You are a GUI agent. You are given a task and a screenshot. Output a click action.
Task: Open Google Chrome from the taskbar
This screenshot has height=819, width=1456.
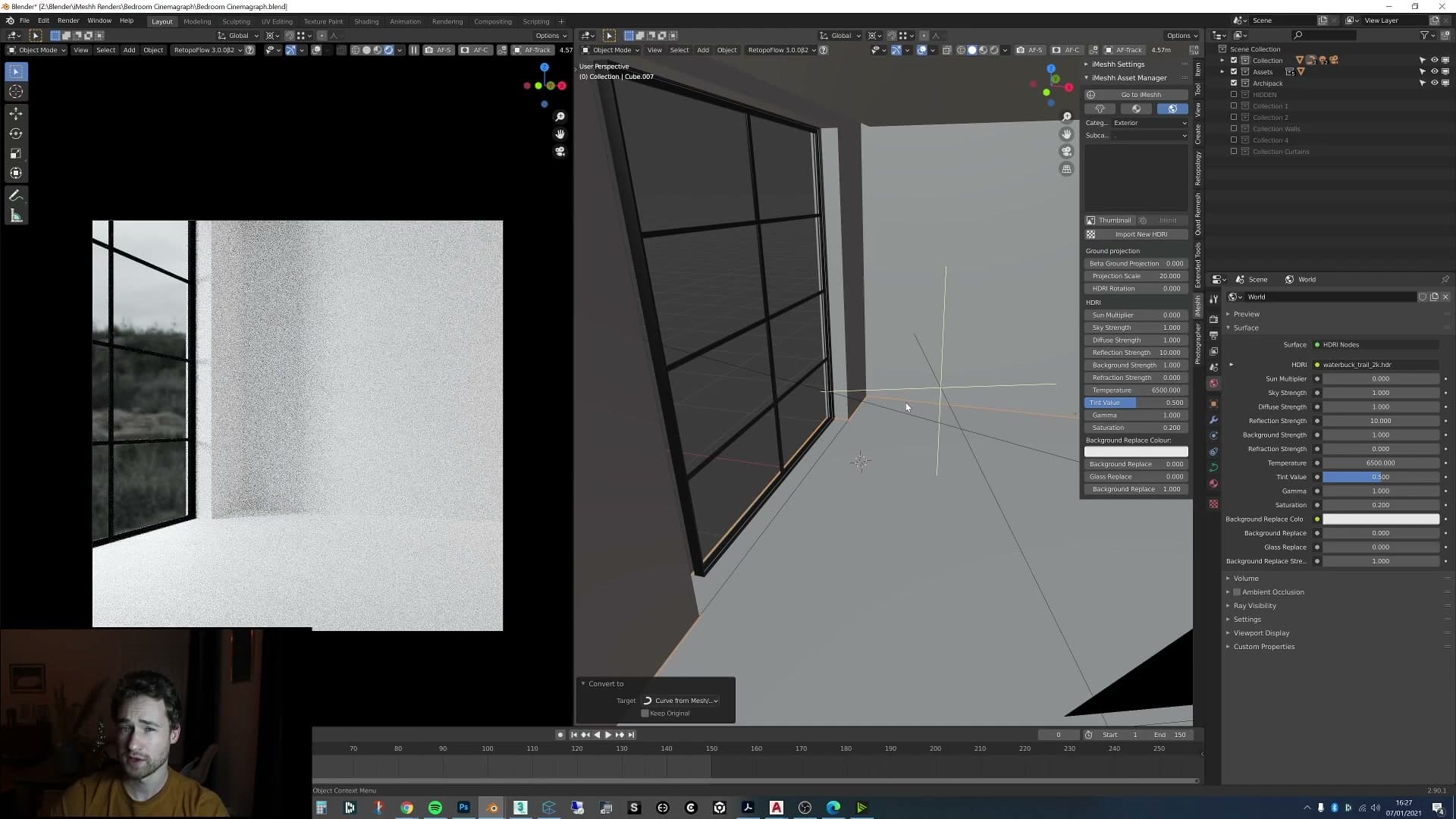point(407,808)
